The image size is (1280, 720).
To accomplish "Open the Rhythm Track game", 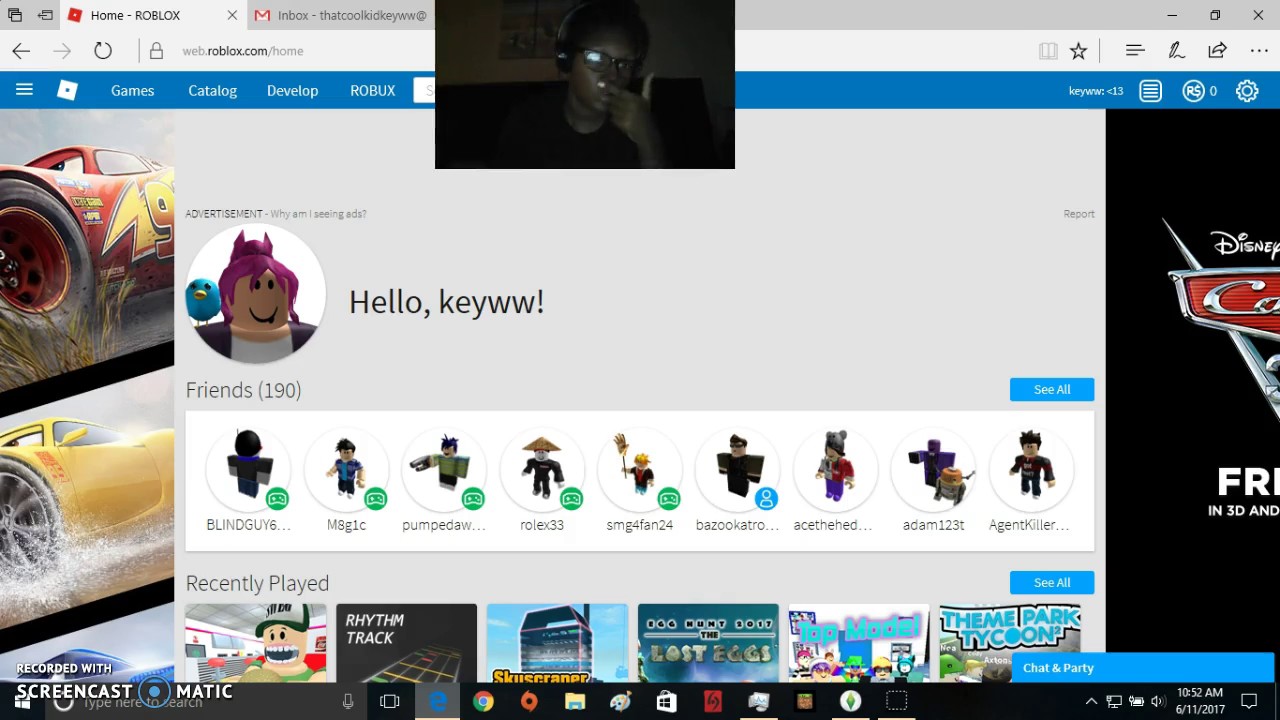I will (x=406, y=643).
